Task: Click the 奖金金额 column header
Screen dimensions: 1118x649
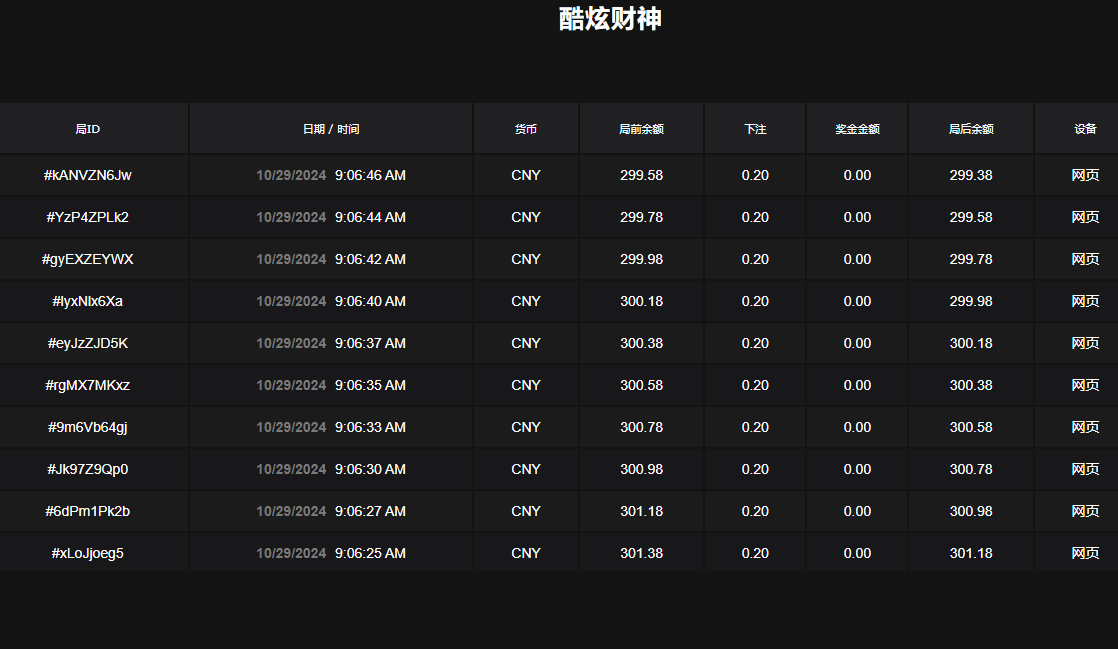Action: [x=855, y=128]
